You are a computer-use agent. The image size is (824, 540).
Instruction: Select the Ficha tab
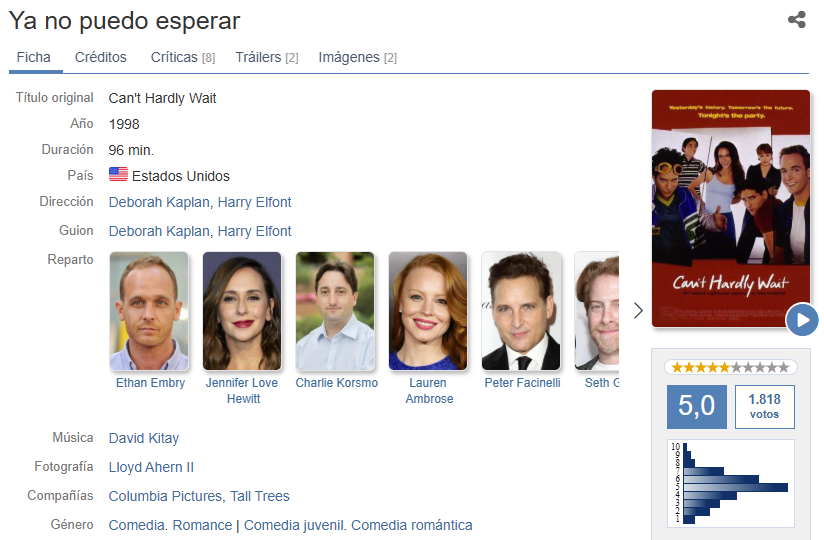coord(34,57)
